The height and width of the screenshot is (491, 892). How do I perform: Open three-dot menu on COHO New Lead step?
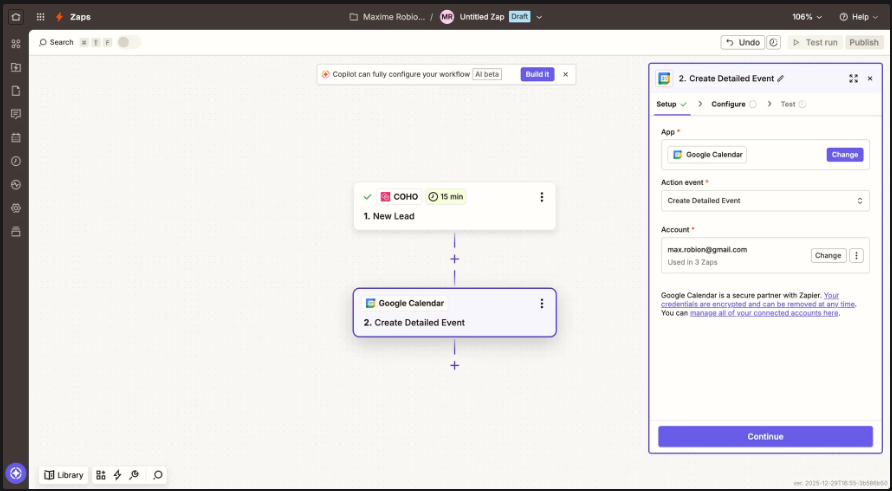click(542, 197)
